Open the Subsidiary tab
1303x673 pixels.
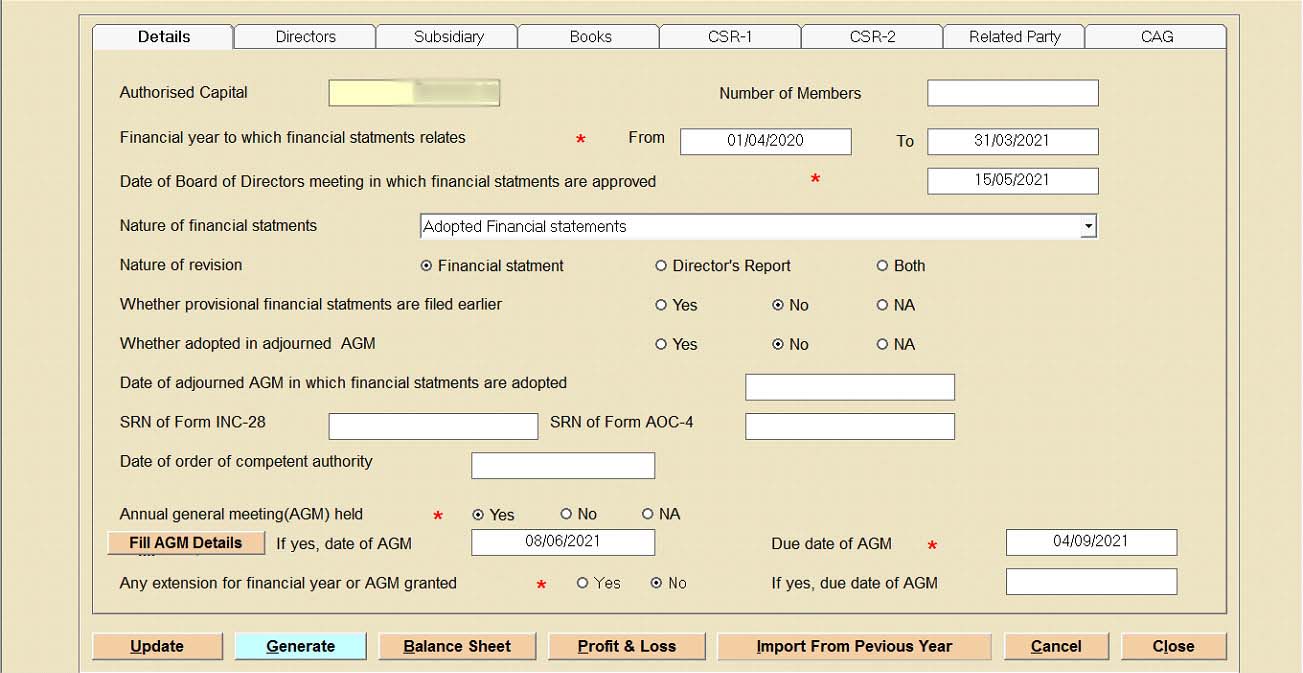[448, 37]
